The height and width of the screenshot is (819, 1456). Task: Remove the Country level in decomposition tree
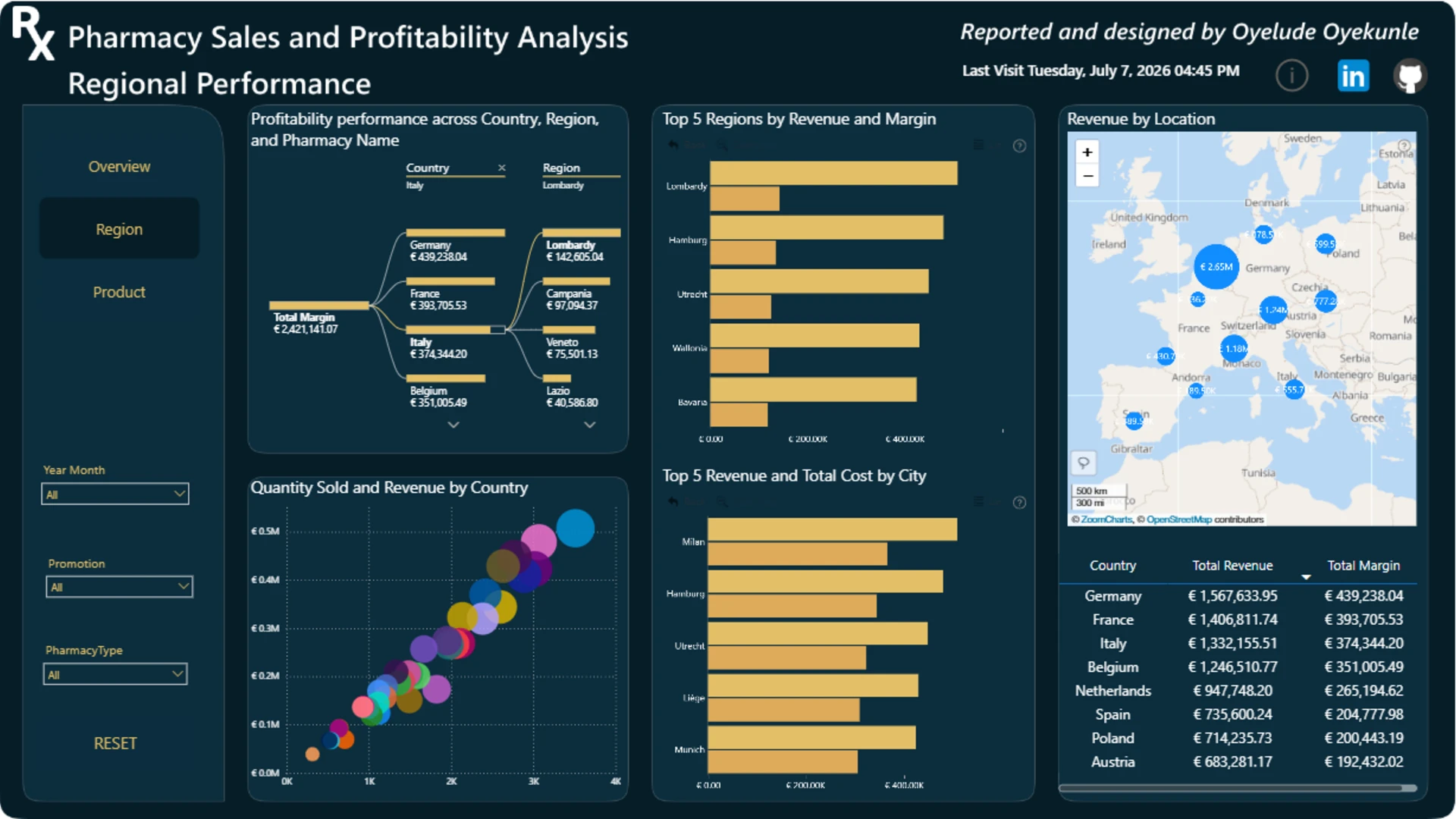click(x=501, y=168)
